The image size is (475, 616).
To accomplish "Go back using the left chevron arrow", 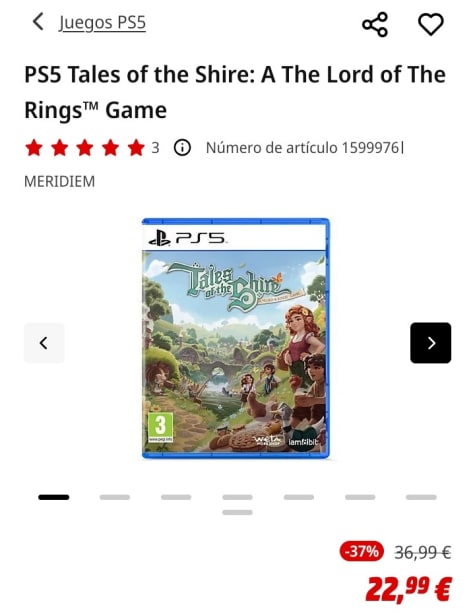I will (x=38, y=22).
